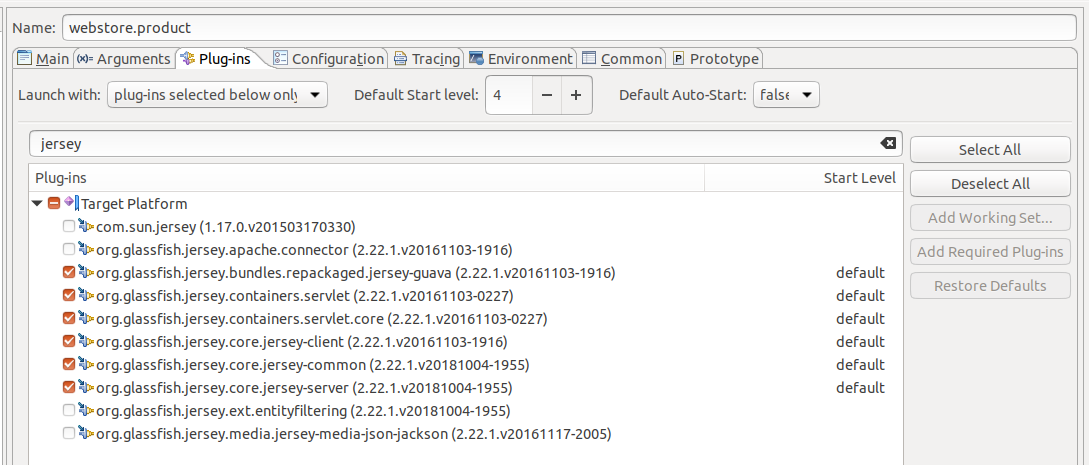The width and height of the screenshot is (1089, 465).
Task: Click the com.sun.jersey plug-in icon
Action: [86, 227]
